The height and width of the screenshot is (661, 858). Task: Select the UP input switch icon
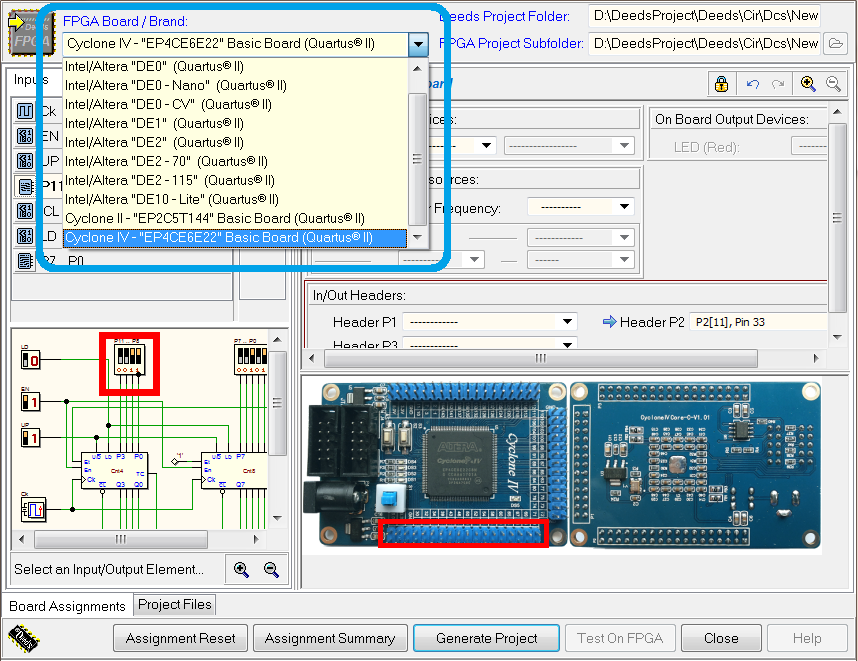[x=25, y=161]
